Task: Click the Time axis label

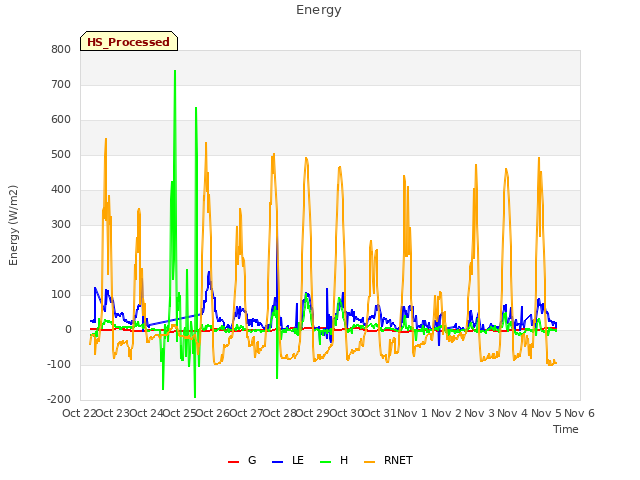Action: pyautogui.click(x=565, y=429)
